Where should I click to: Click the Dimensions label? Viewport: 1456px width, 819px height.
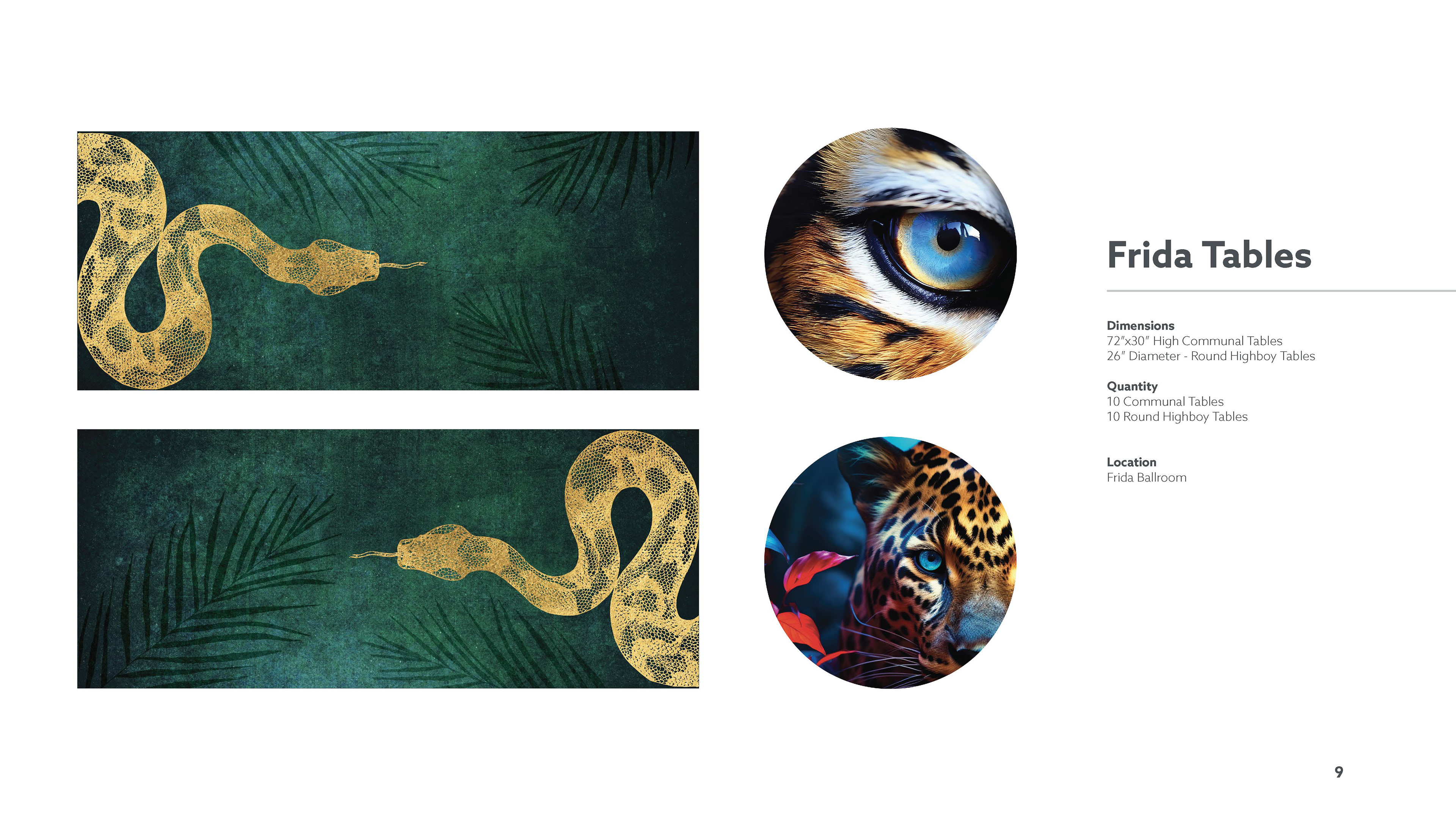[1140, 326]
